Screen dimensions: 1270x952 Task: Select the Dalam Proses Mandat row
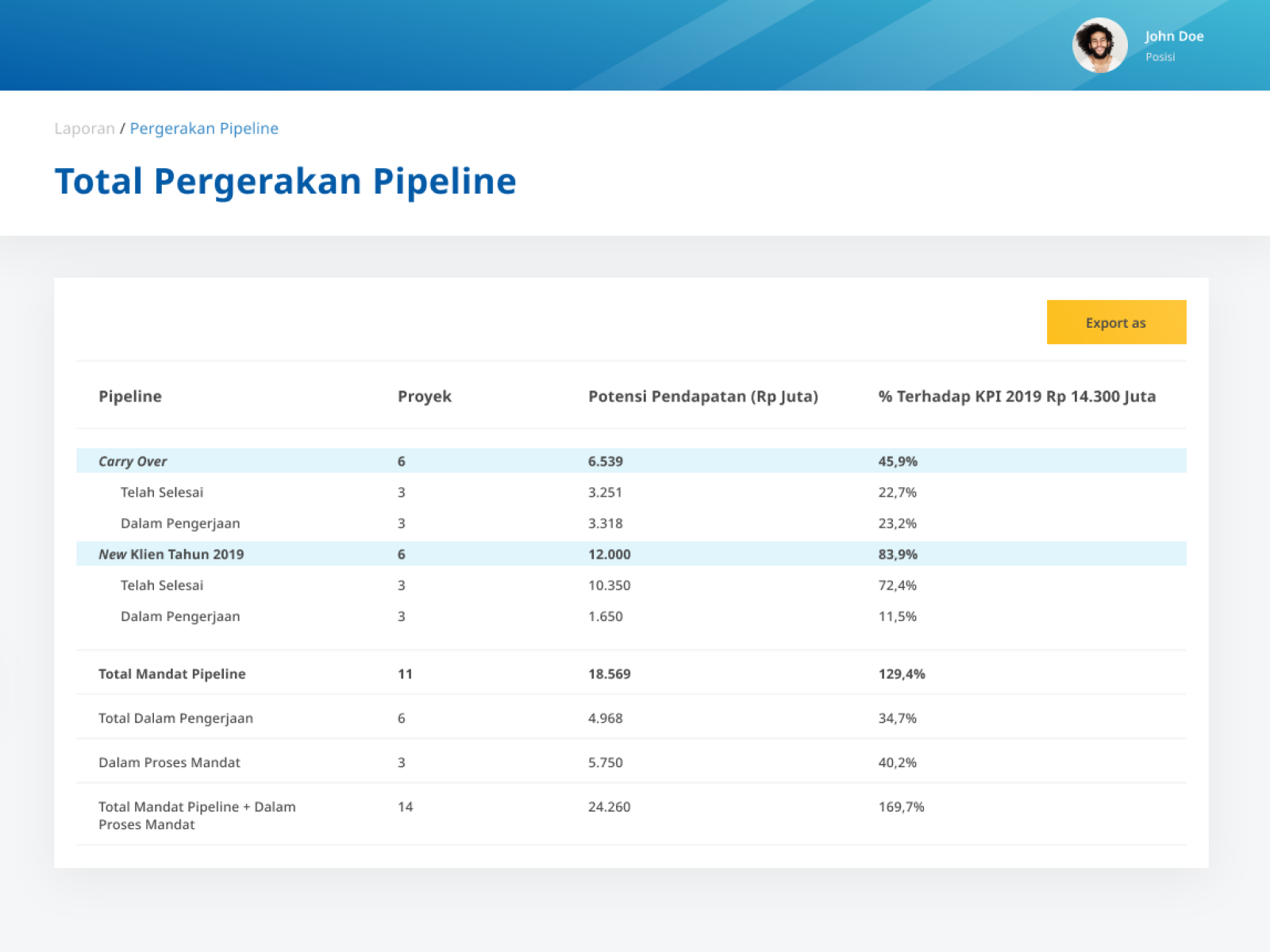click(x=169, y=762)
